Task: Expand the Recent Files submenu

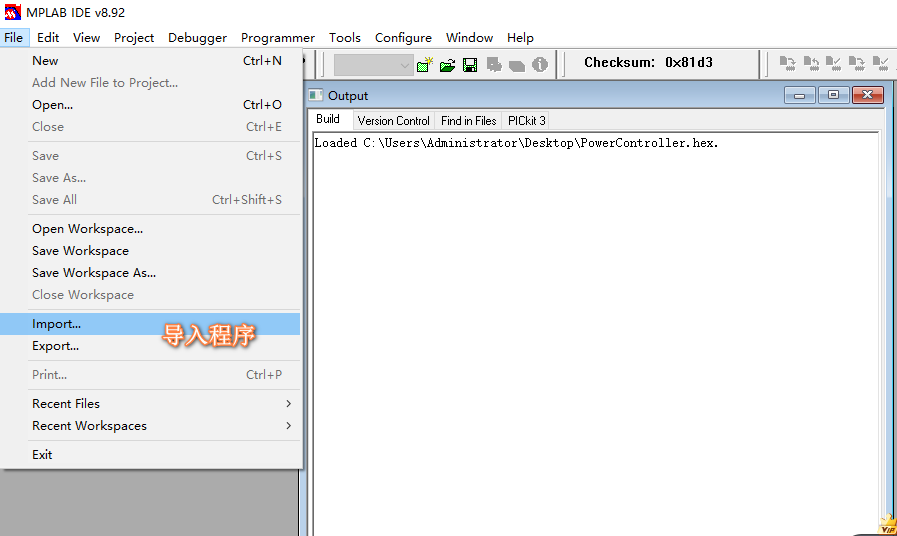Action: coord(151,404)
